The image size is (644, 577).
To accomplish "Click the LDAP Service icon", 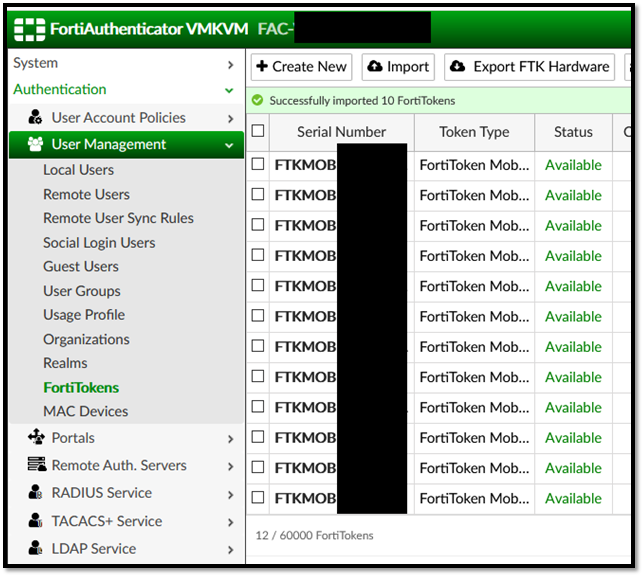I will point(36,548).
